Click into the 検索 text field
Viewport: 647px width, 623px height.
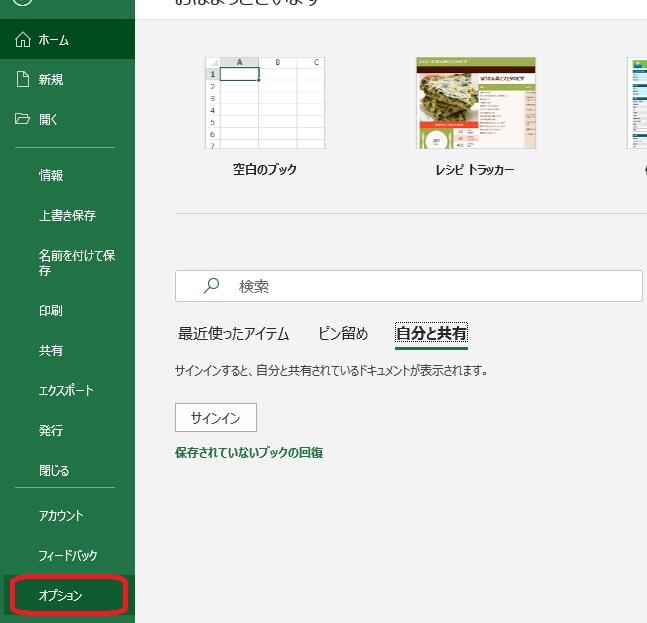pyautogui.click(x=430, y=286)
